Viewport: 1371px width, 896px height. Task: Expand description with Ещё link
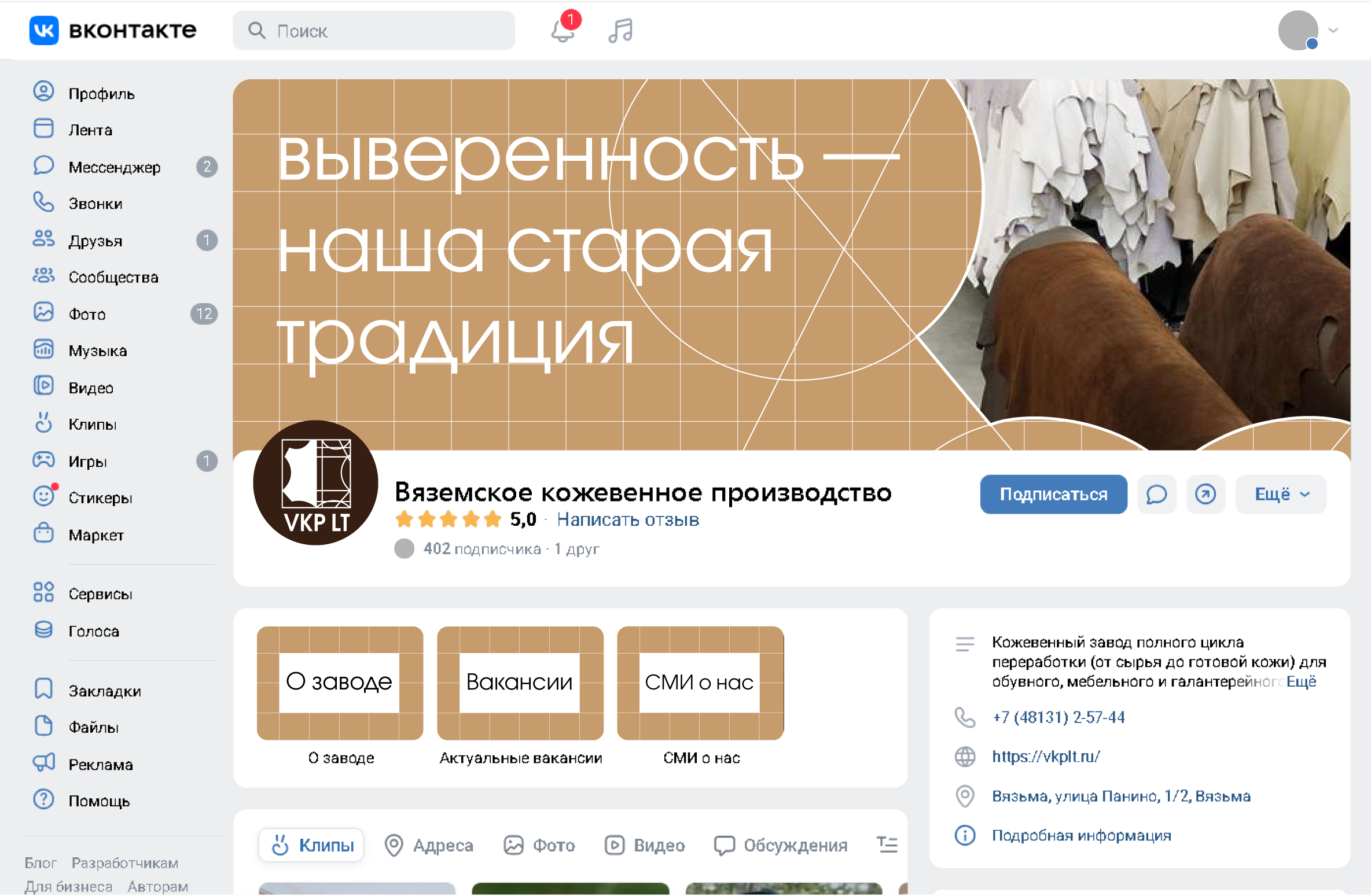tap(1301, 681)
